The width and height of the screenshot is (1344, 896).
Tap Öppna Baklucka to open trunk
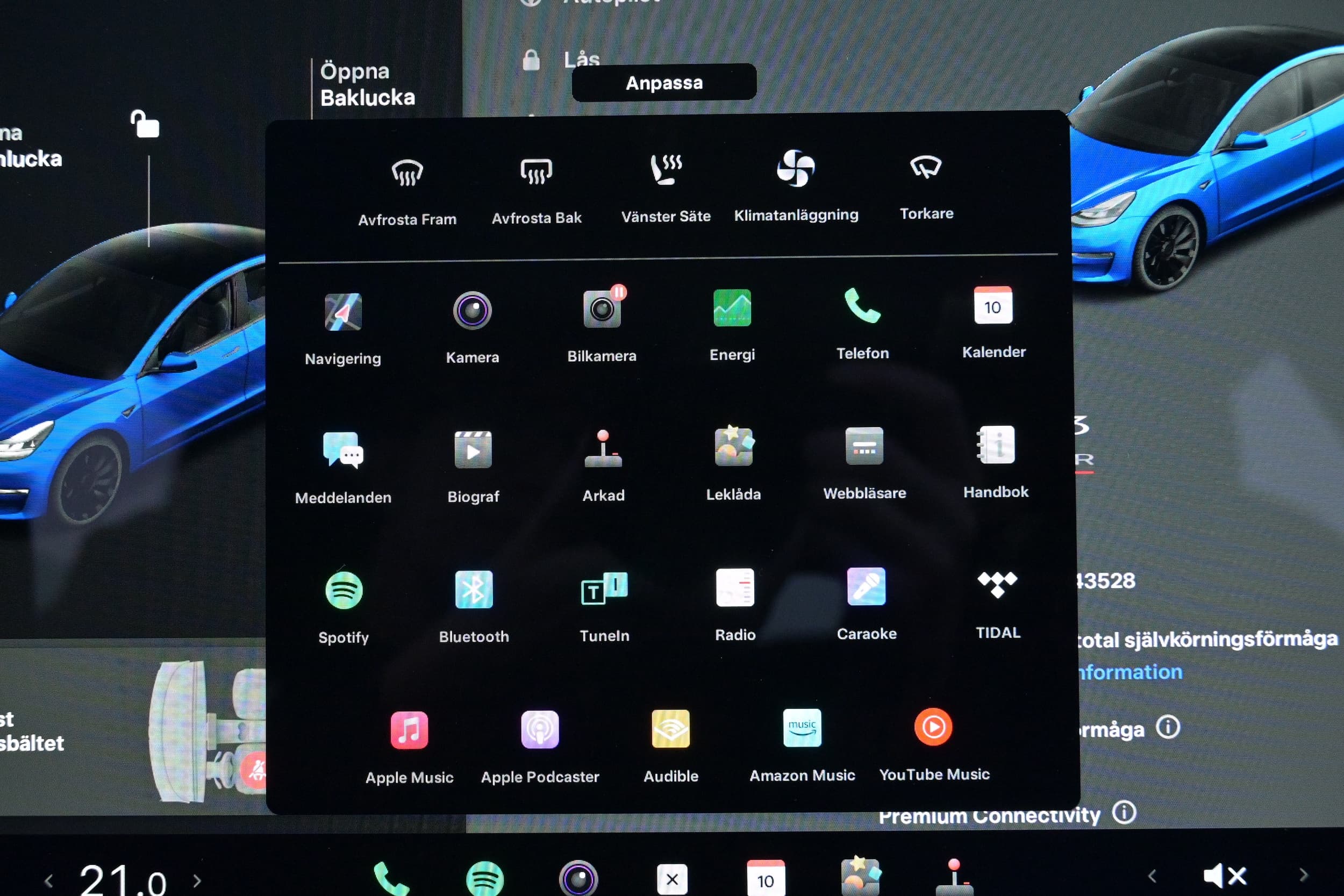367,84
